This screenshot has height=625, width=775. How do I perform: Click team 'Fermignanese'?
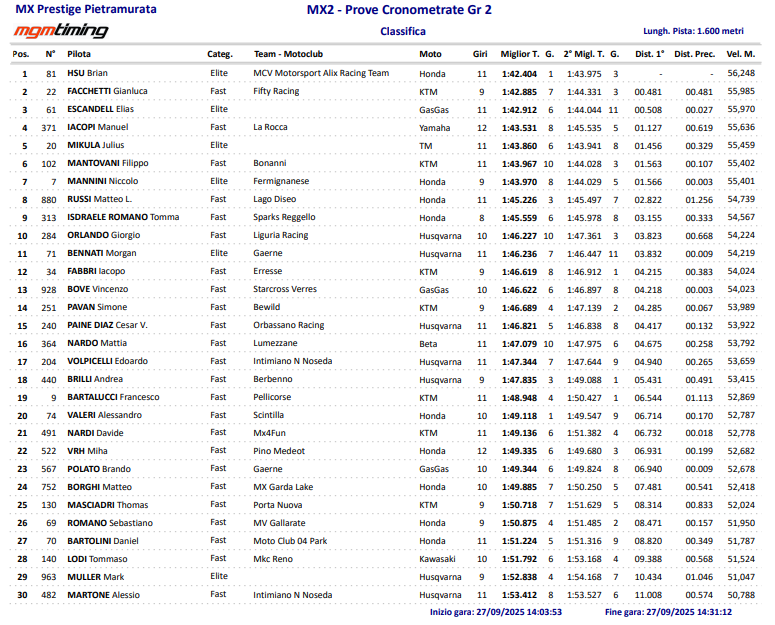(281, 181)
